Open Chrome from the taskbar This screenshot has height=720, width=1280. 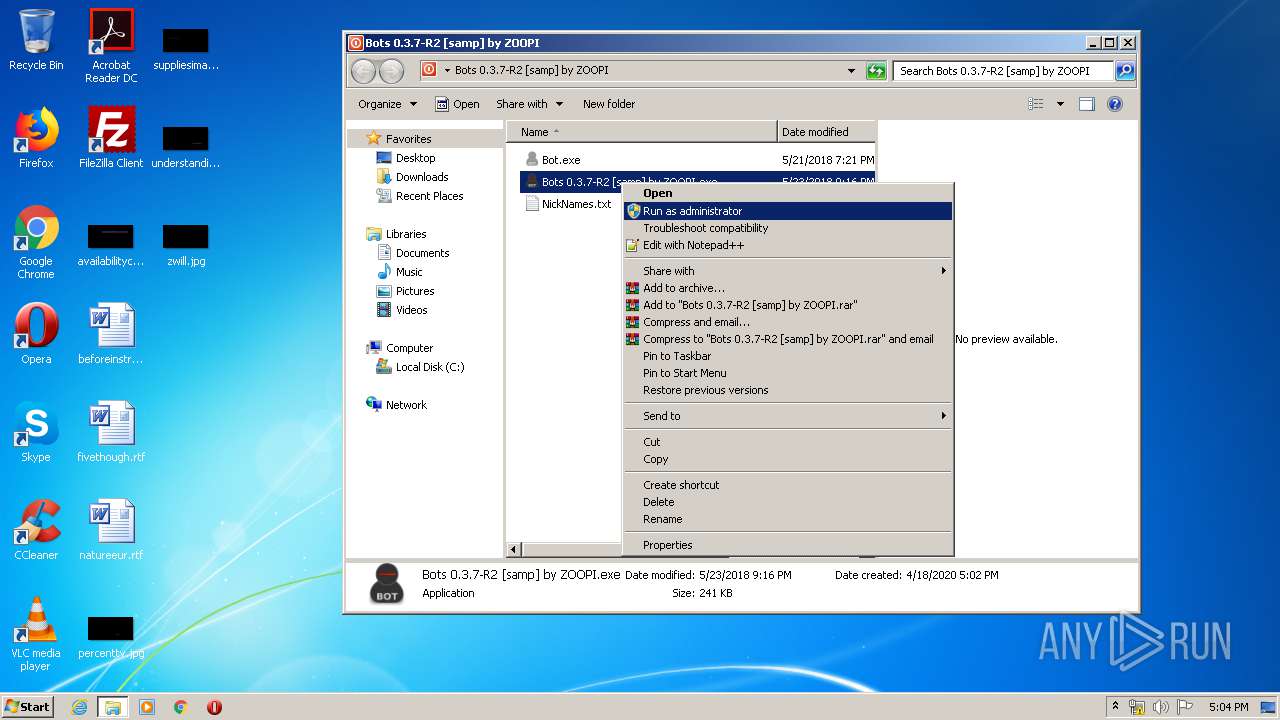pyautogui.click(x=181, y=707)
